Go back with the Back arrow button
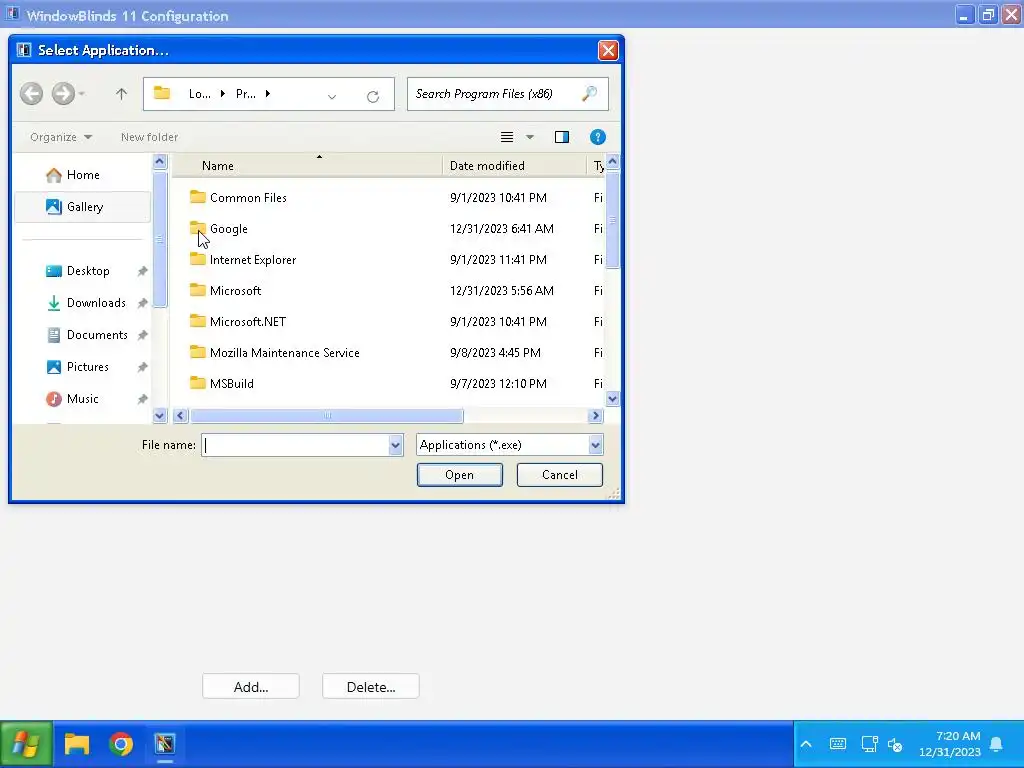1024x768 pixels. [x=31, y=93]
